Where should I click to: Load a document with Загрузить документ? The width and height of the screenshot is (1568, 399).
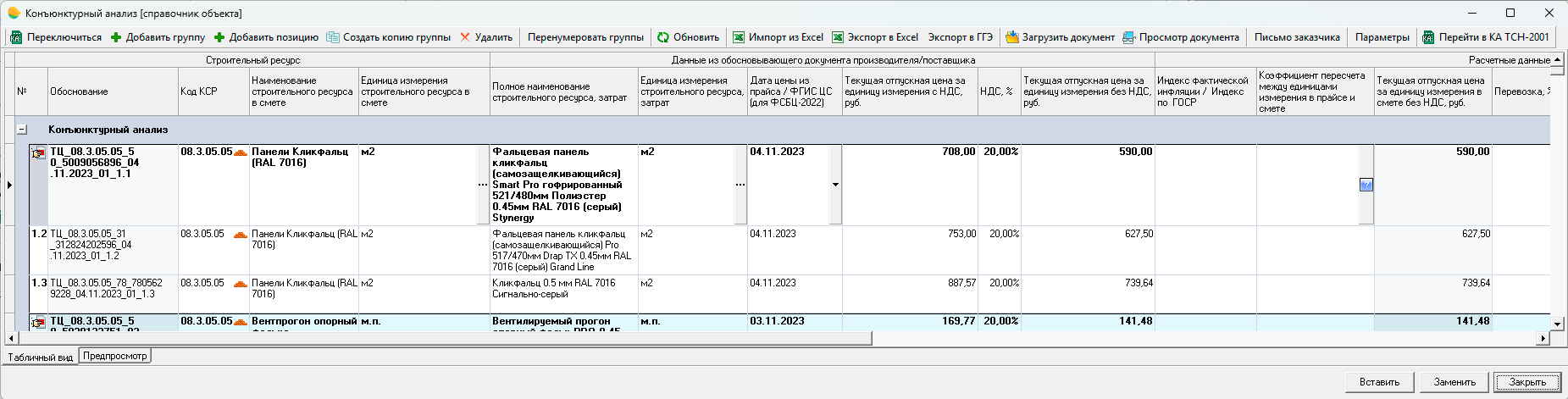click(1060, 37)
